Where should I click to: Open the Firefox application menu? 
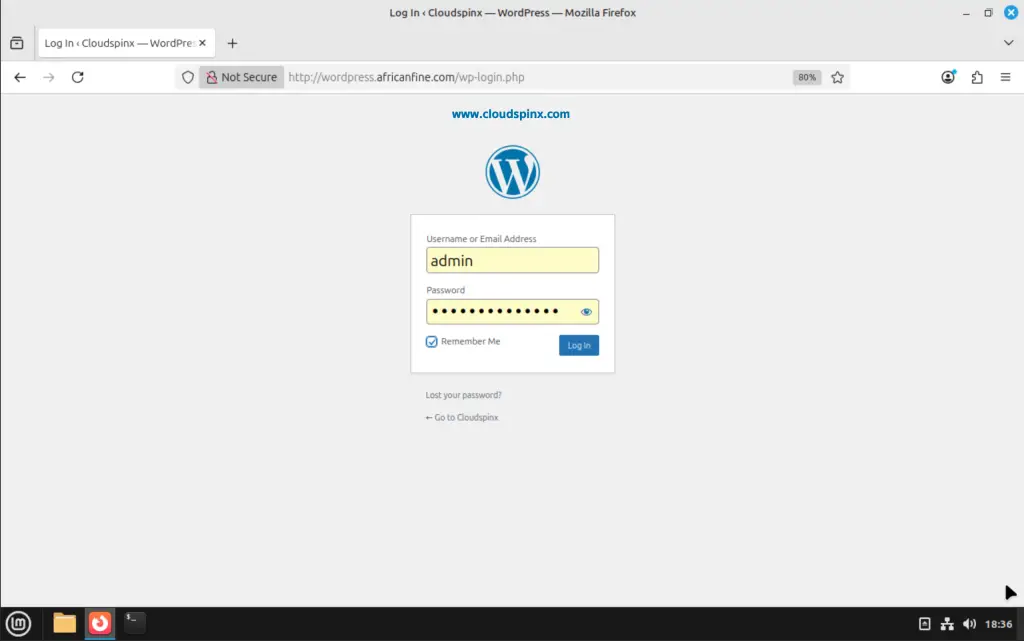tap(1005, 77)
